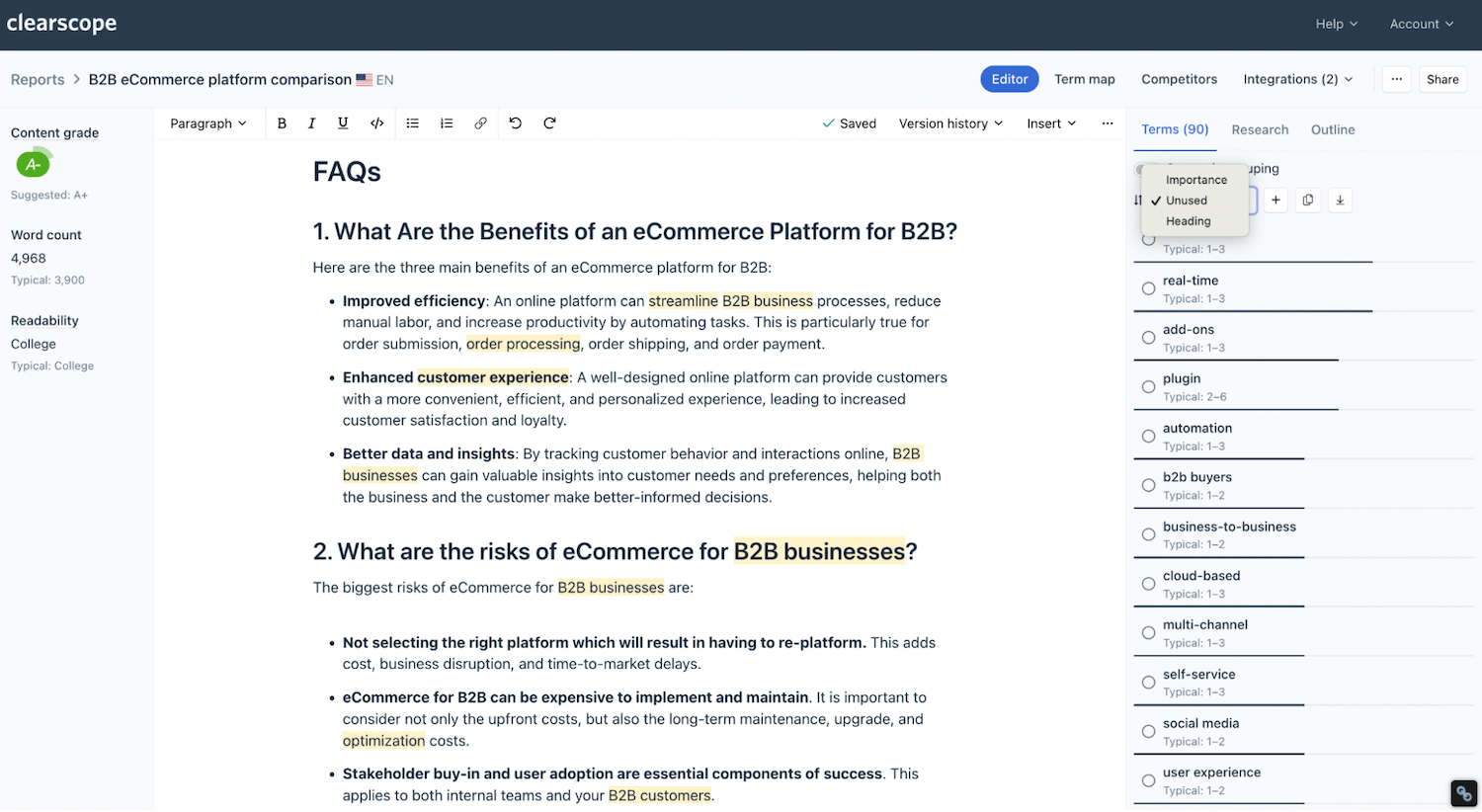Select the circle next to multi-channel
This screenshot has width=1482, height=812.
pos(1148,633)
